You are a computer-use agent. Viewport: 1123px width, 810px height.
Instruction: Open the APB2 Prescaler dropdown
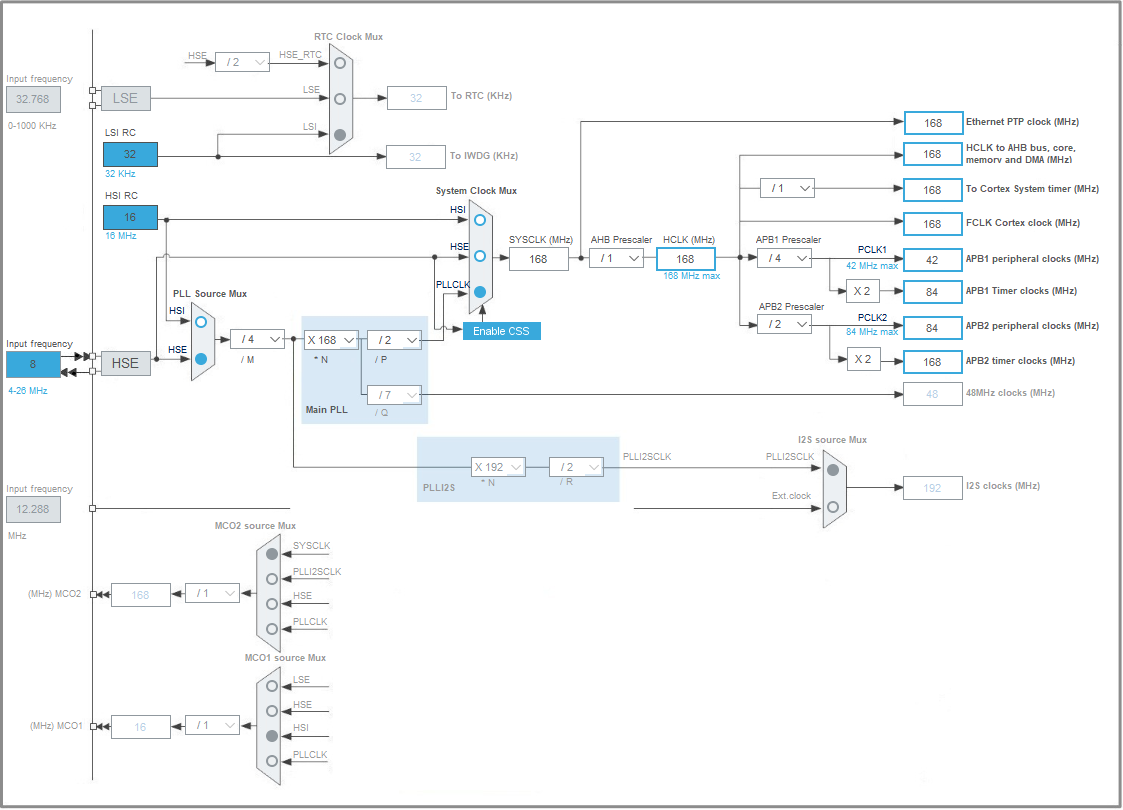(785, 323)
